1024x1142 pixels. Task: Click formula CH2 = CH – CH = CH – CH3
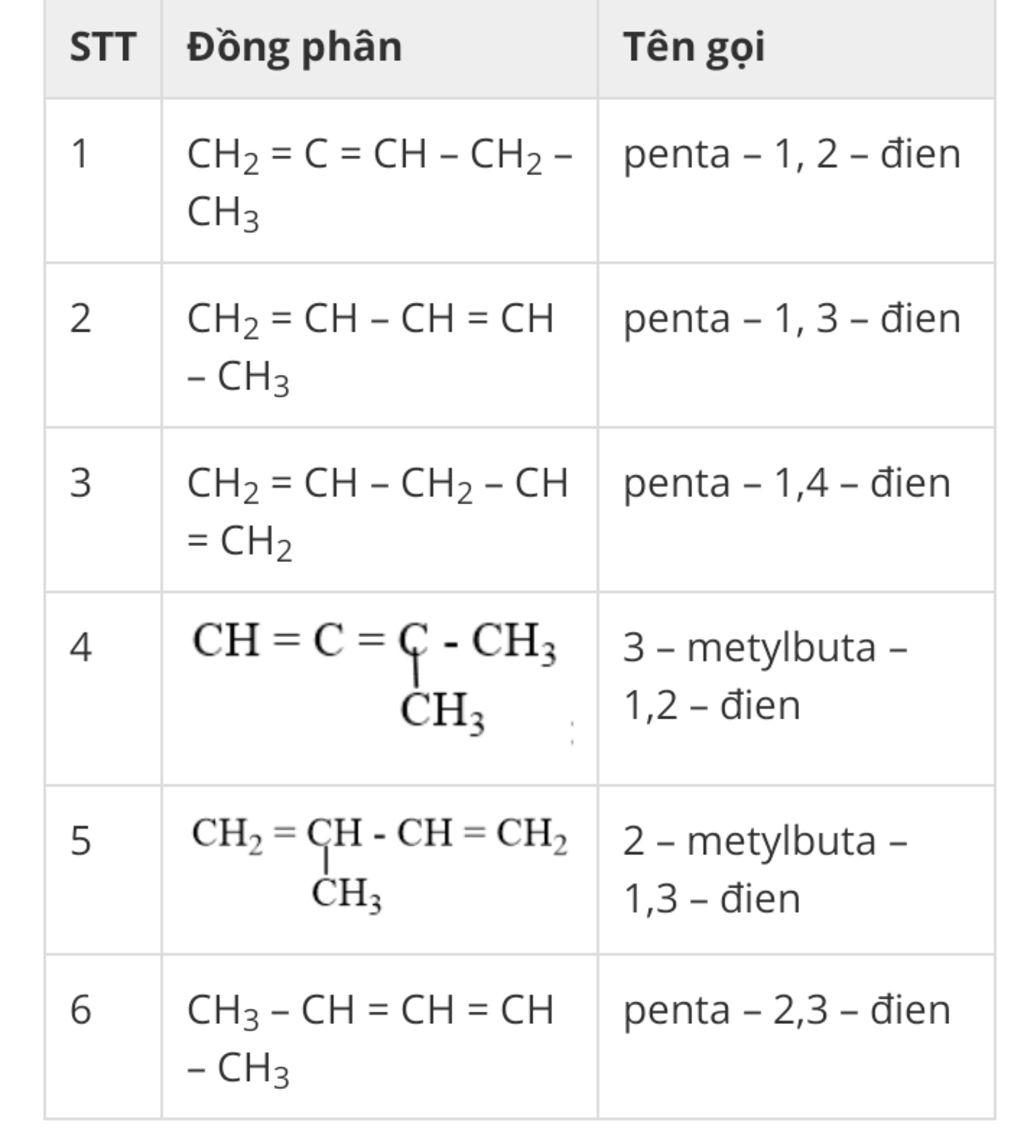tap(370, 347)
